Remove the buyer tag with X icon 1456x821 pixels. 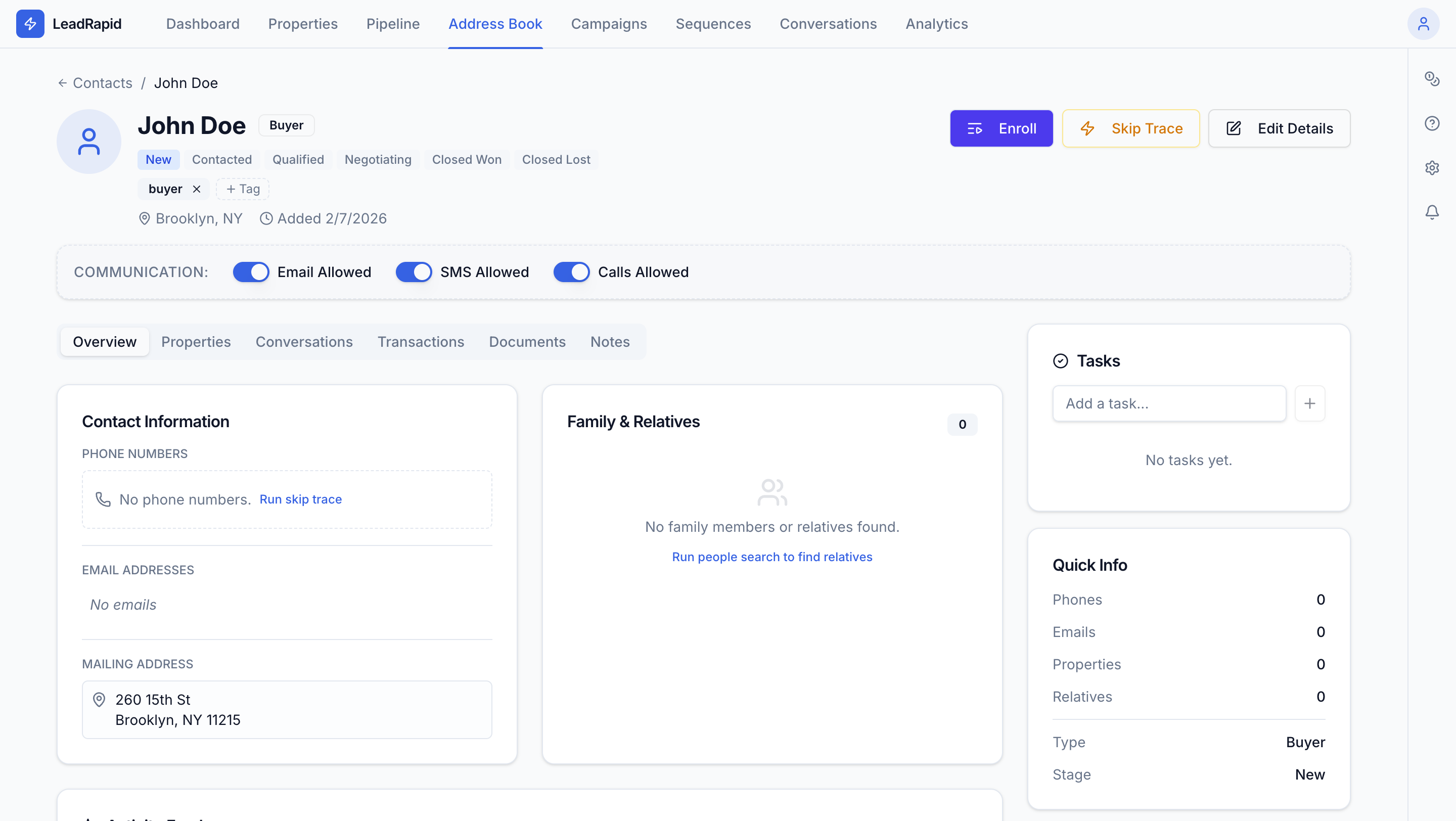click(x=197, y=189)
